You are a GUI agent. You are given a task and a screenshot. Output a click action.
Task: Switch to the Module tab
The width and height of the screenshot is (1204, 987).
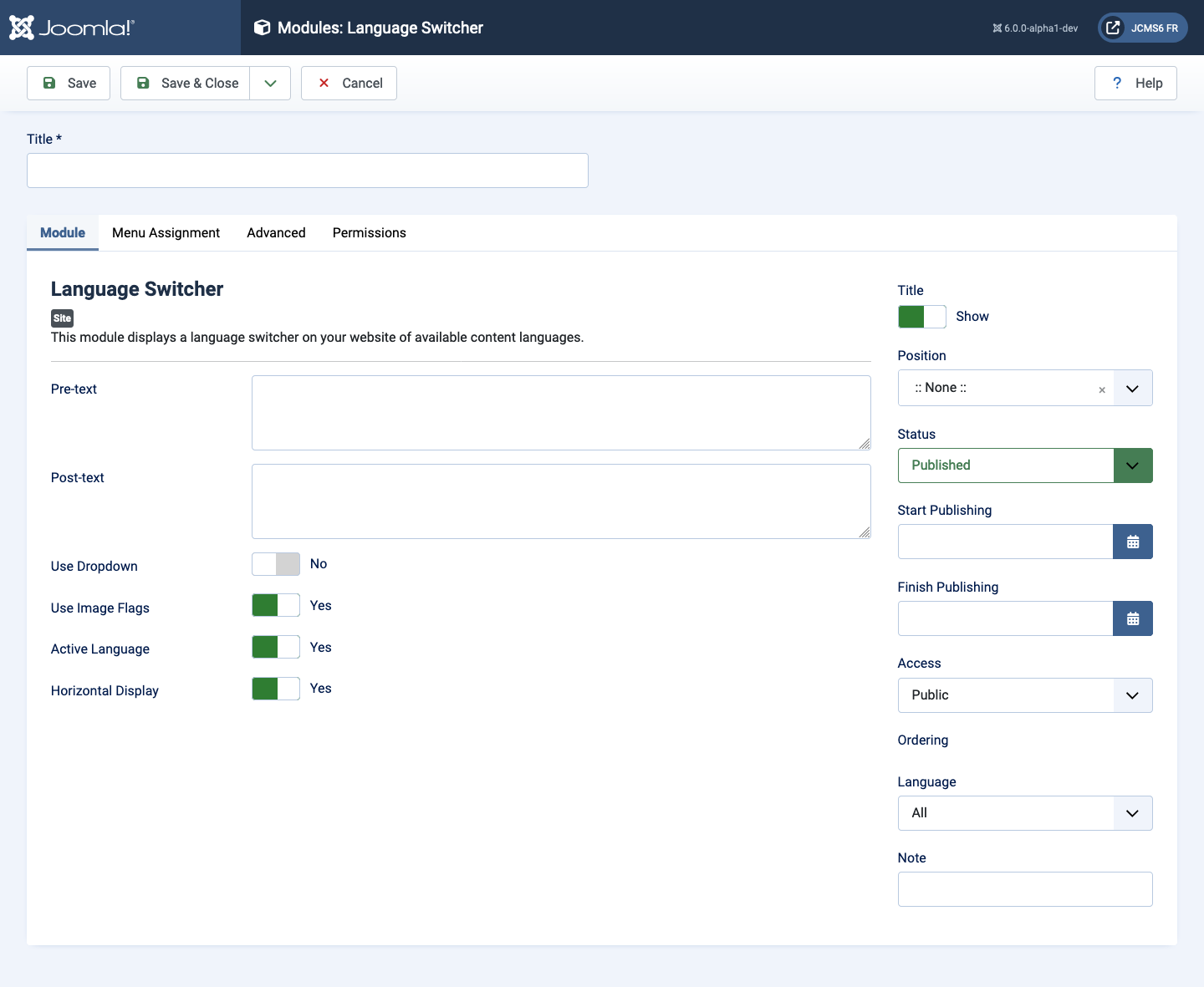(x=63, y=232)
